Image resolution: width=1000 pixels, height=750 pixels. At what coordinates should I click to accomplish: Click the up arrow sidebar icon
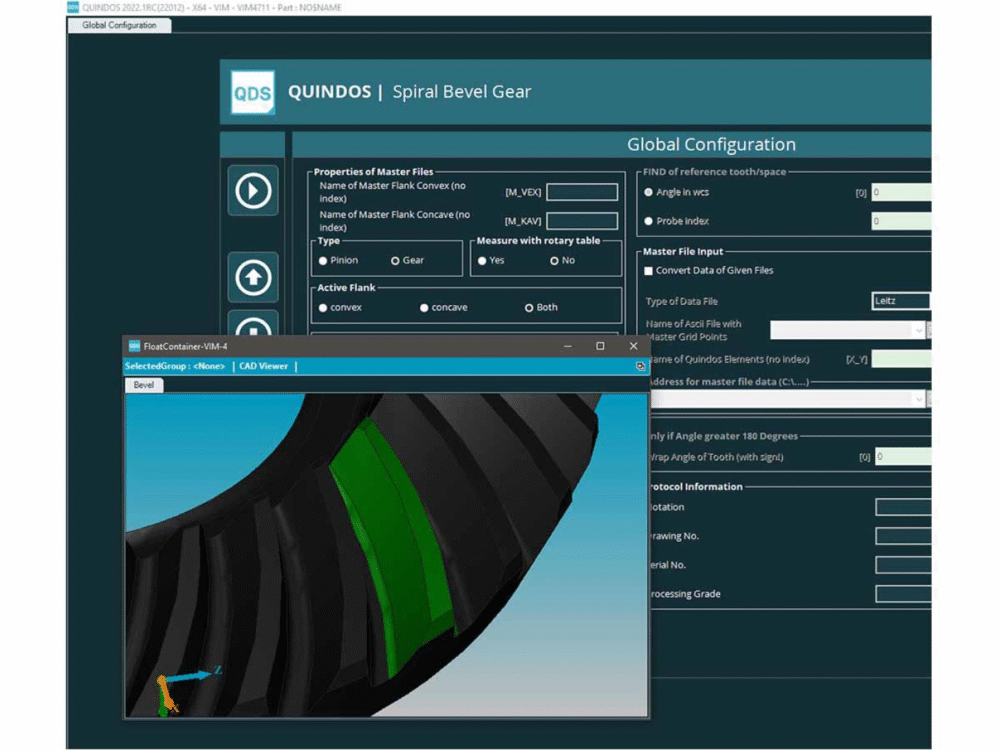coord(253,277)
